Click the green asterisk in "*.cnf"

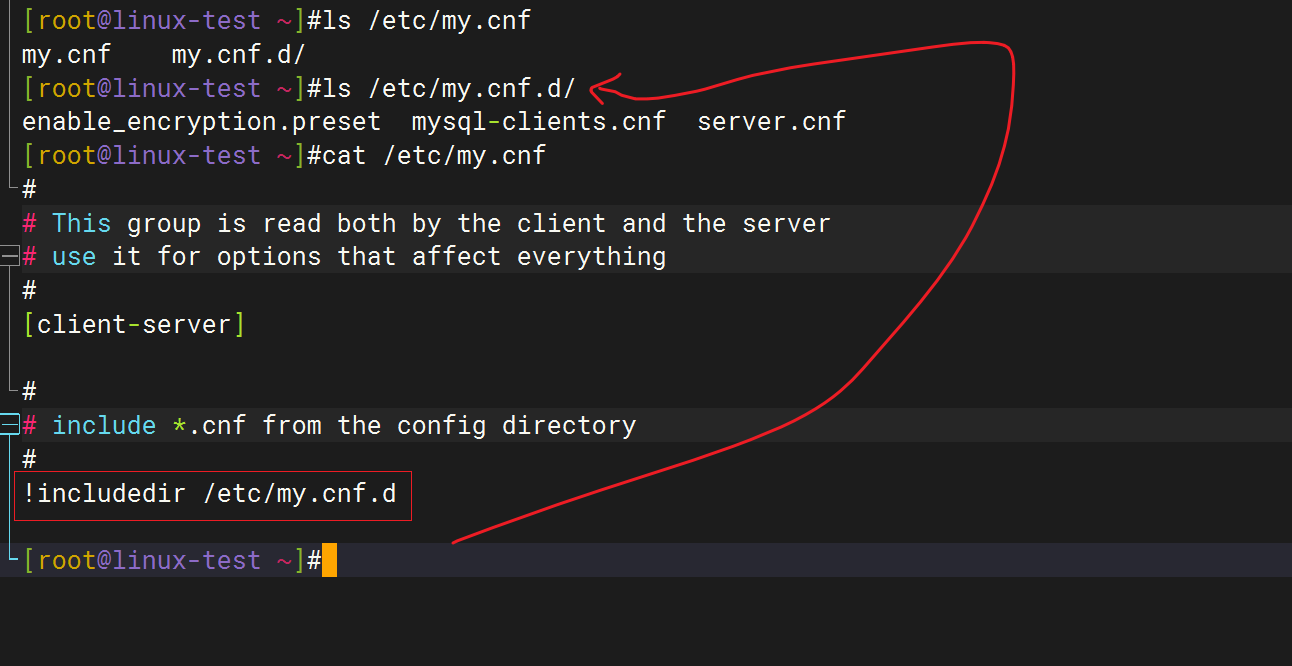179,425
